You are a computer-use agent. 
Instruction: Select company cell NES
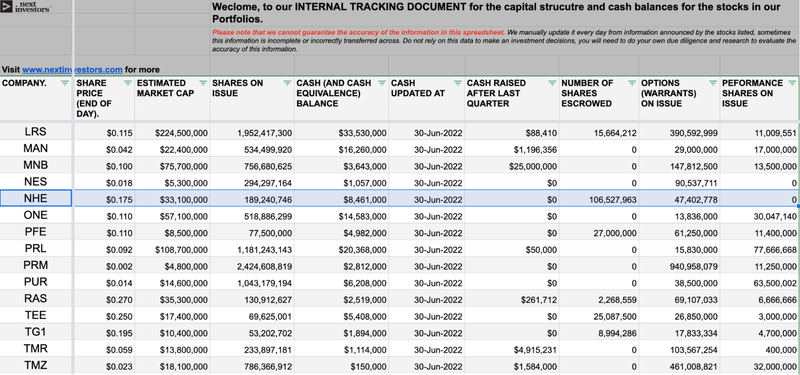click(x=35, y=182)
